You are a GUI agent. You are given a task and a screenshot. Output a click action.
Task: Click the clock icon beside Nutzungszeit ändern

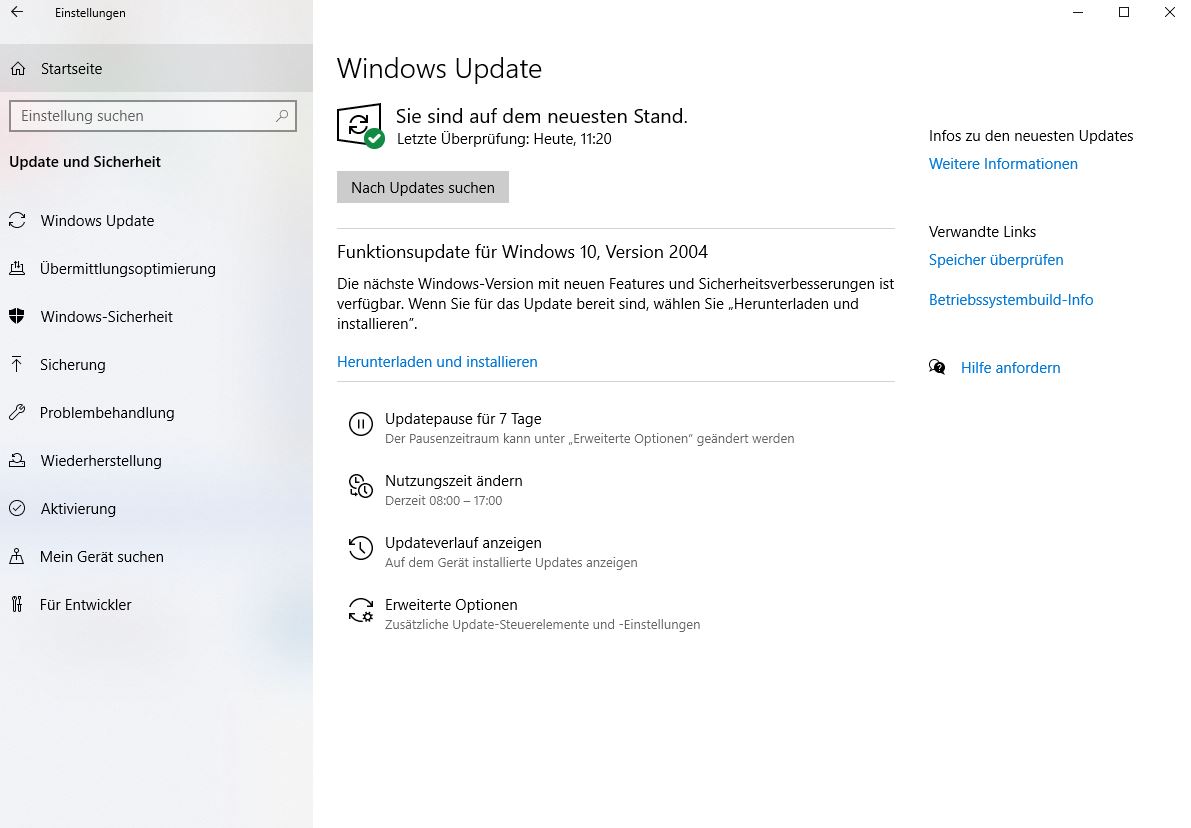tap(361, 486)
